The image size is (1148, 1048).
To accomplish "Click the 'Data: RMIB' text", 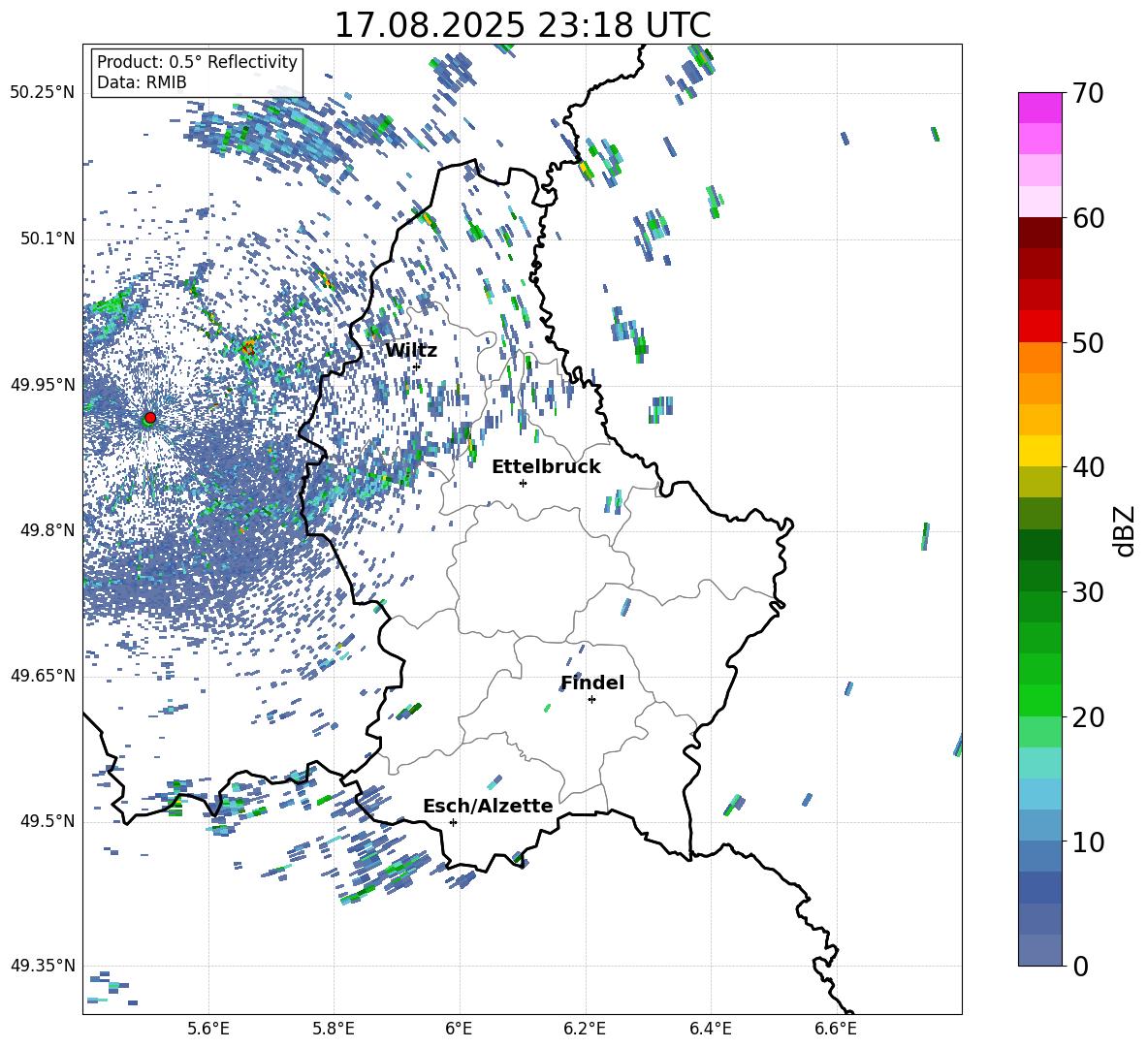I will click(142, 82).
